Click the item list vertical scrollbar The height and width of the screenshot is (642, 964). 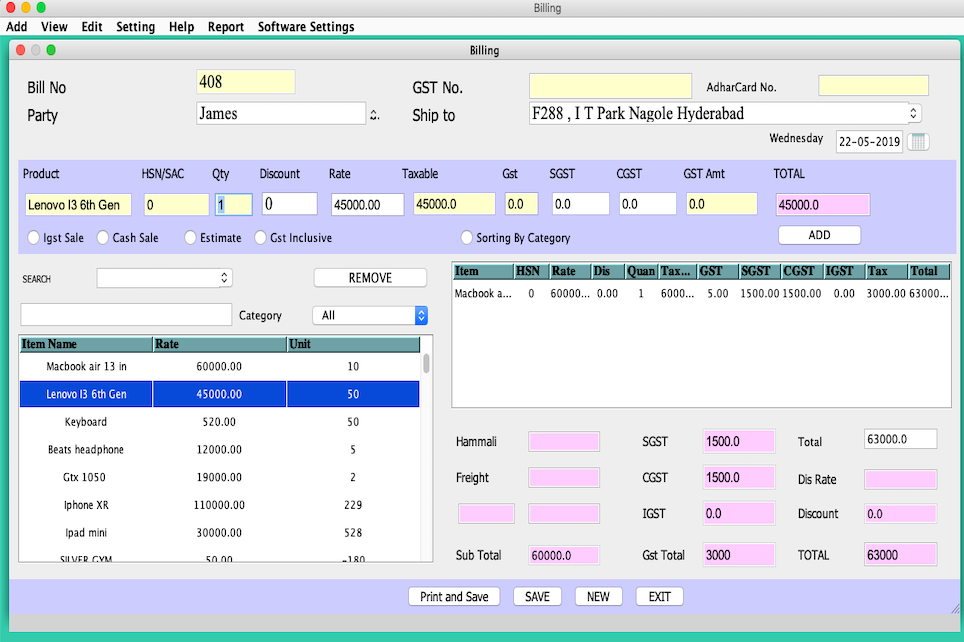(427, 364)
